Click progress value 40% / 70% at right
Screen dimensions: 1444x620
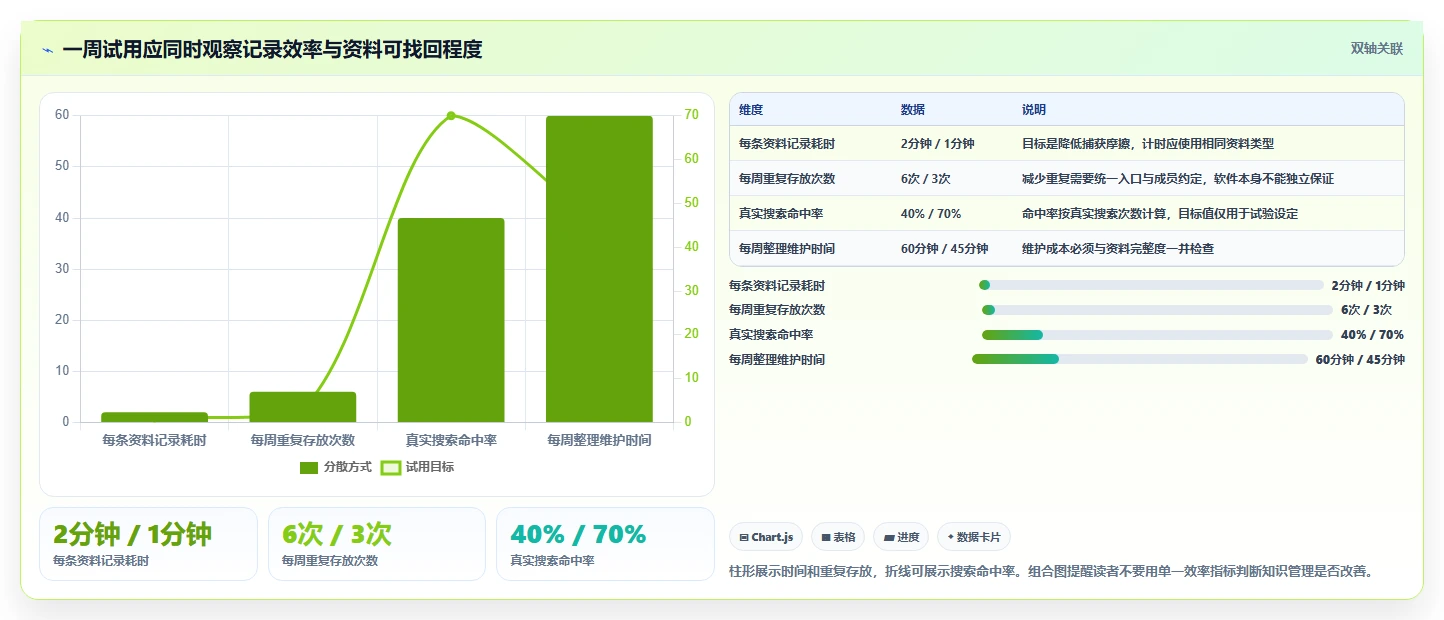pyautogui.click(x=1372, y=335)
